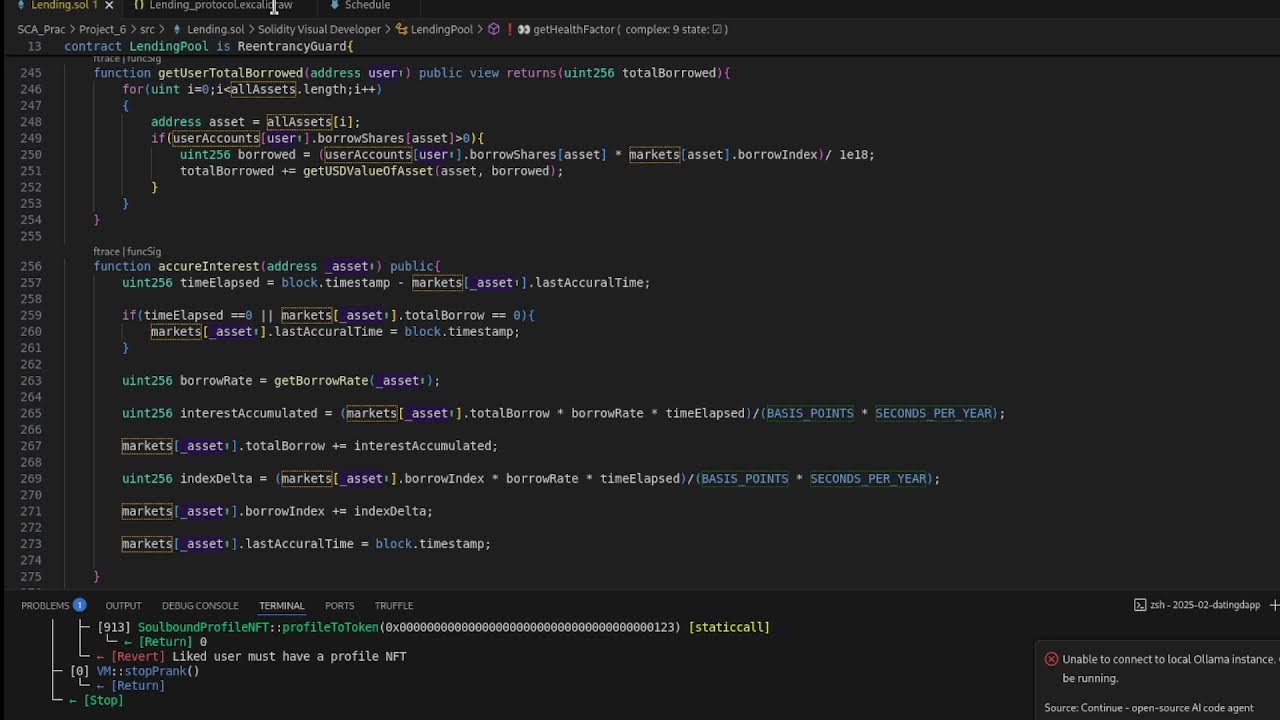Select the Solidity Visual Developer breadcrumb
This screenshot has height=720, width=1280.
[319, 29]
